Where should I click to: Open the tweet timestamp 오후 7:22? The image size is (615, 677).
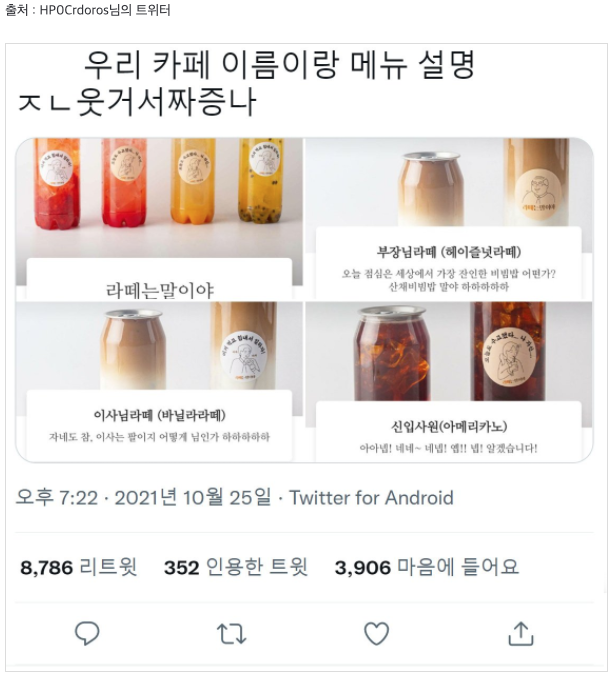pyautogui.click(x=57, y=498)
